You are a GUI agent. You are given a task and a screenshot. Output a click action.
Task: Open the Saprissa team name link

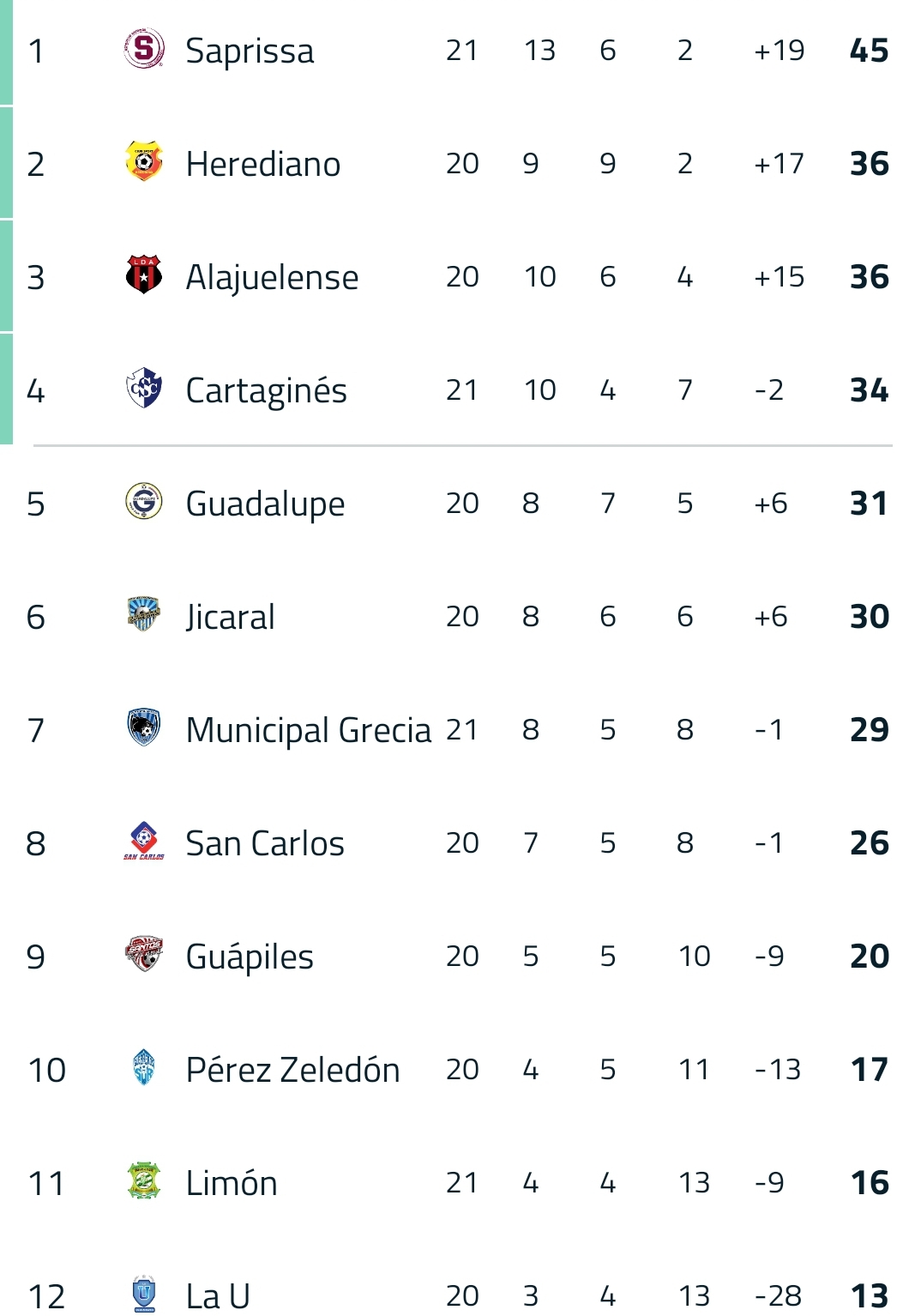coord(250,51)
